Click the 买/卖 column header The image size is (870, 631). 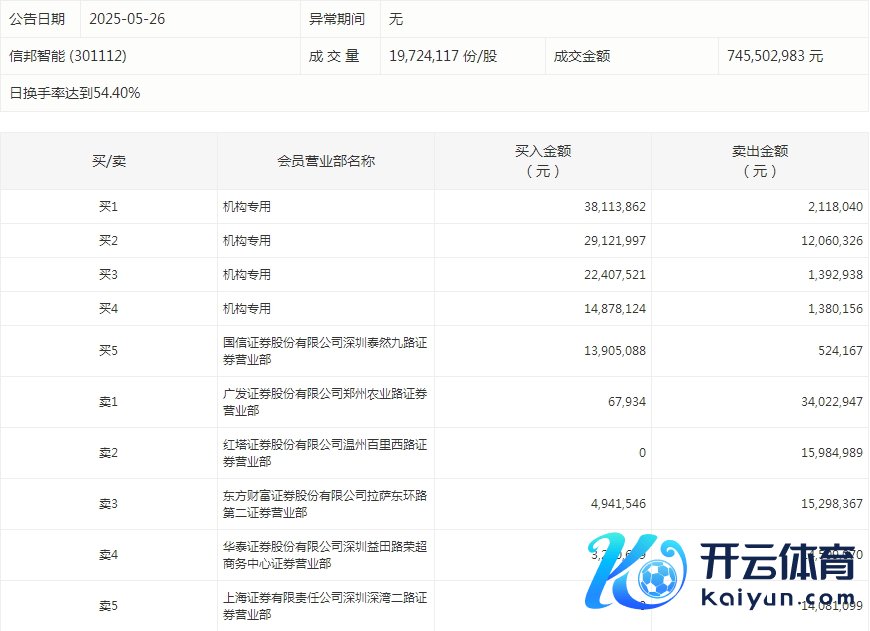(x=109, y=161)
